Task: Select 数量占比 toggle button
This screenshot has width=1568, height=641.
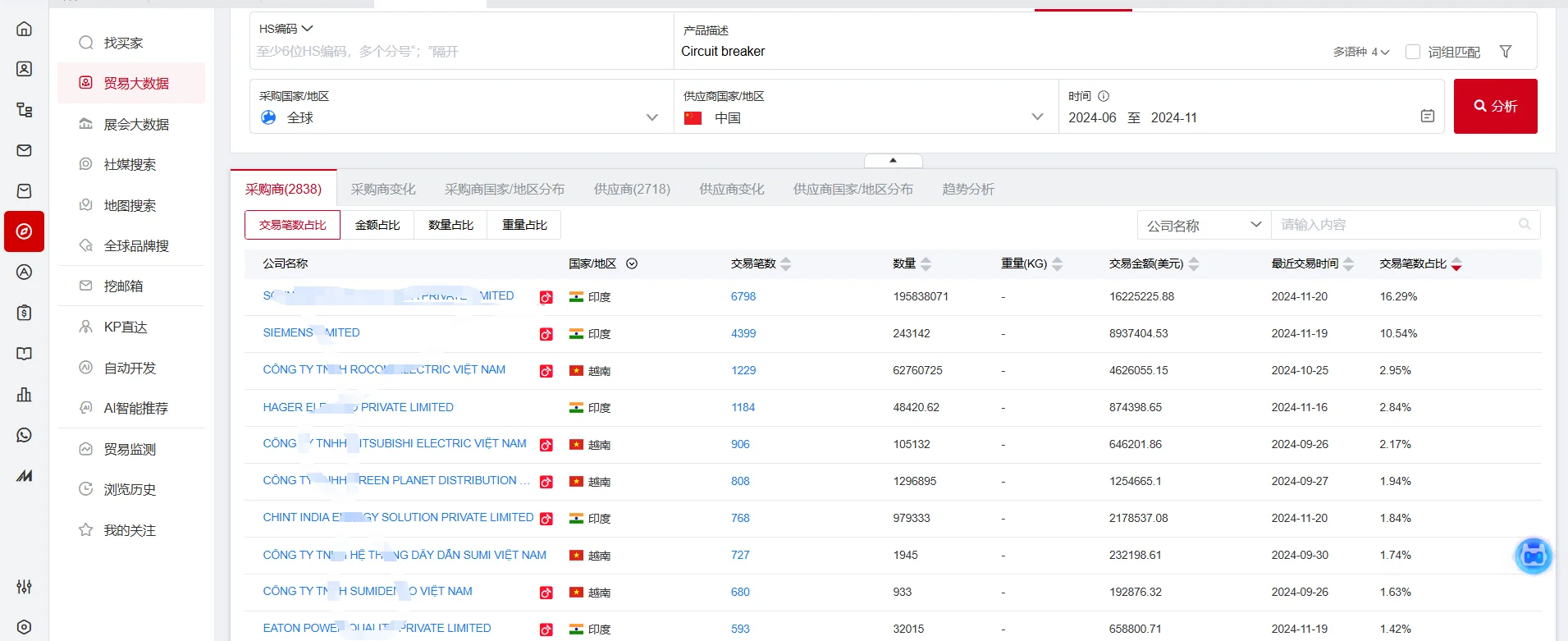Action: pos(450,225)
